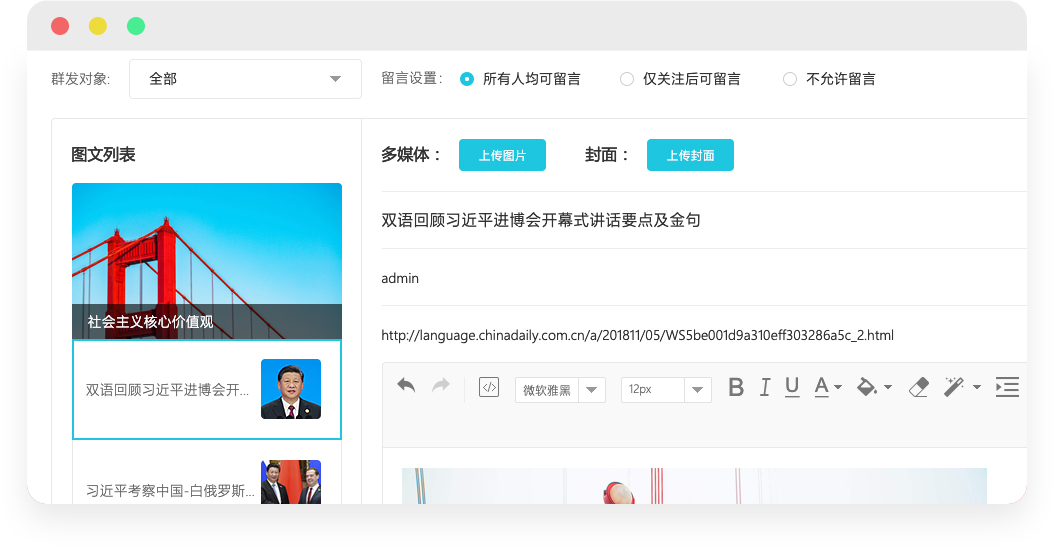Click the indent paragraph icon
The image size is (1054, 546).
click(x=1007, y=387)
